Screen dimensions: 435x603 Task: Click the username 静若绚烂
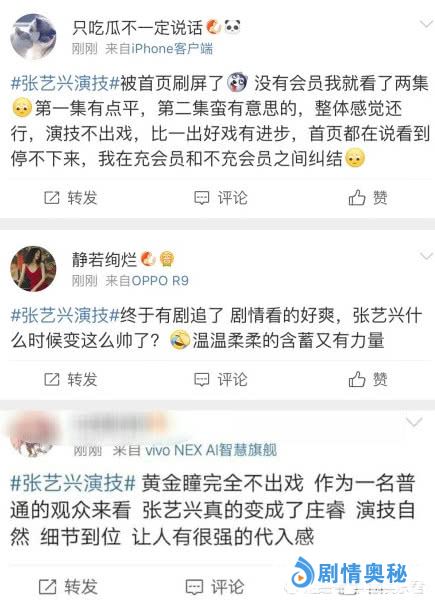click(104, 260)
